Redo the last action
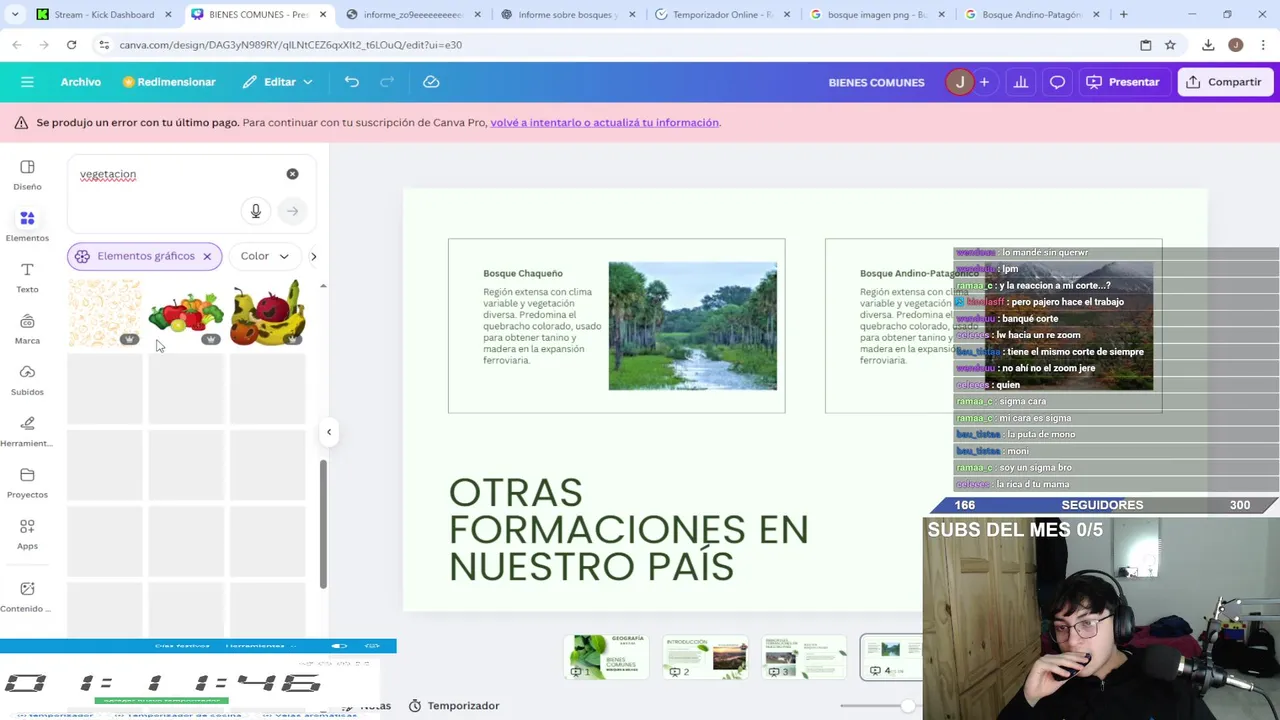 (x=387, y=82)
